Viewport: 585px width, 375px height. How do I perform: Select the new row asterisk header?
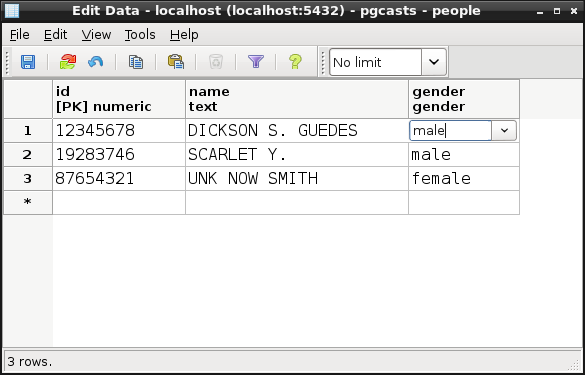coord(28,202)
